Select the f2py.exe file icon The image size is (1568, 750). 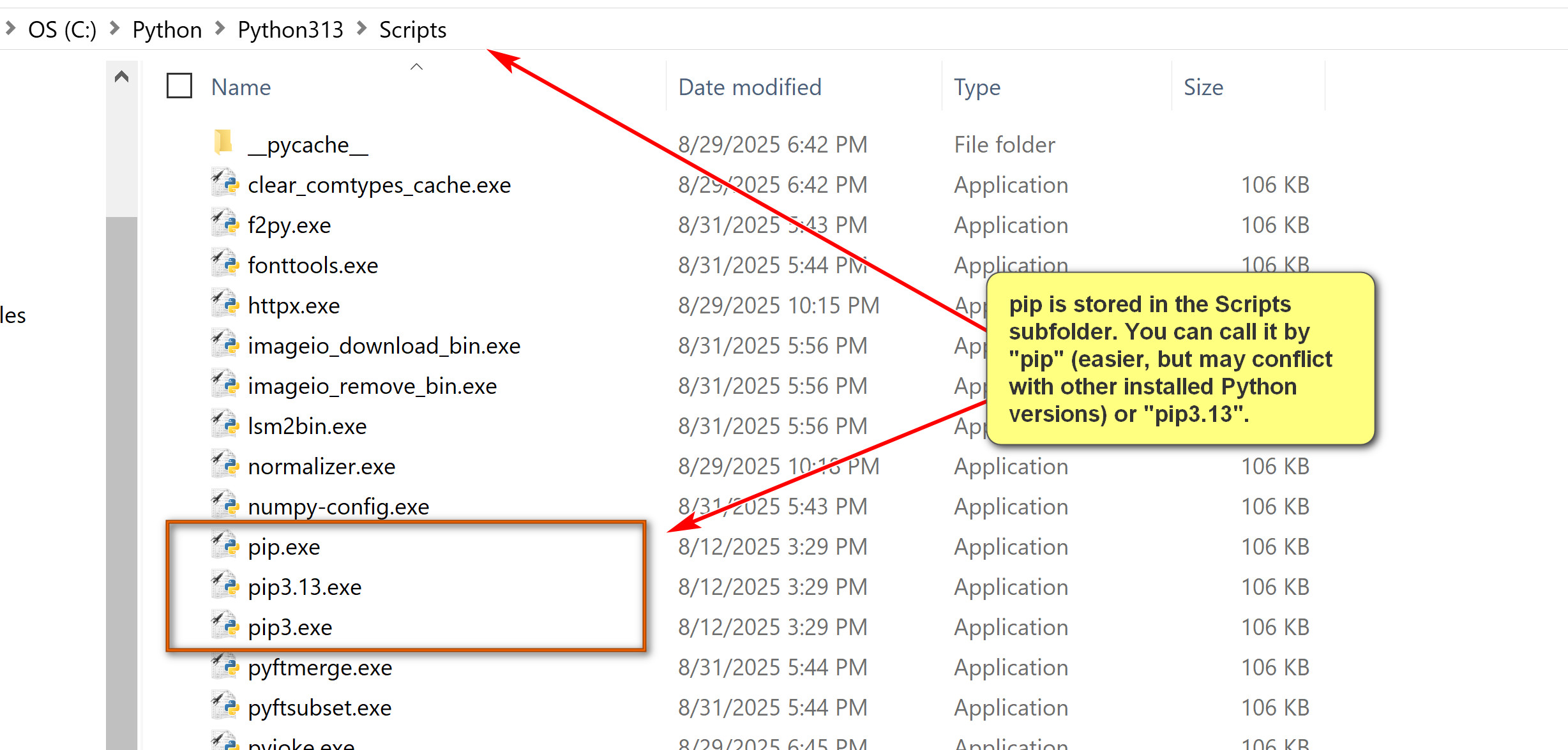[225, 224]
